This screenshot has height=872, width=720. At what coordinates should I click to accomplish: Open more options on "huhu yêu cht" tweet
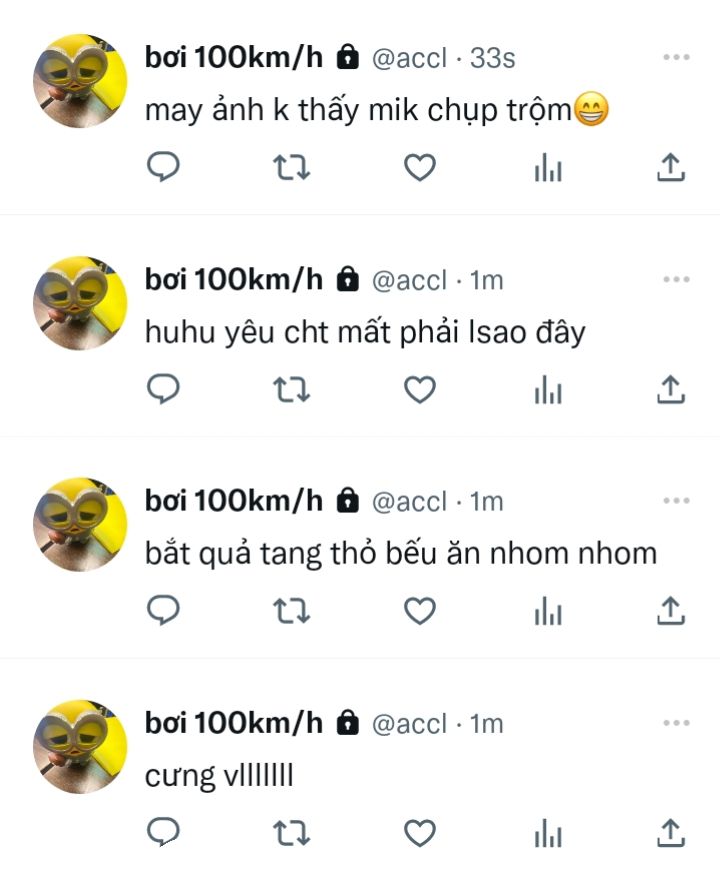[676, 279]
